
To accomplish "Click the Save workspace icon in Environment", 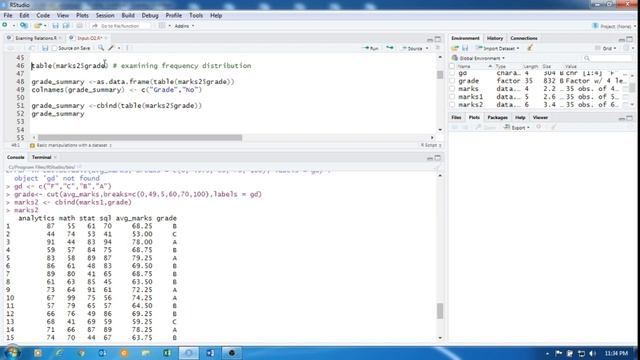I will pyautogui.click(x=465, y=48).
